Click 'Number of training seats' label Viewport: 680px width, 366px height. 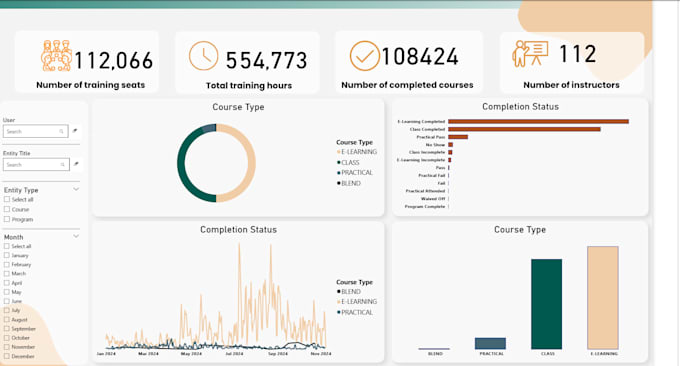click(x=91, y=85)
